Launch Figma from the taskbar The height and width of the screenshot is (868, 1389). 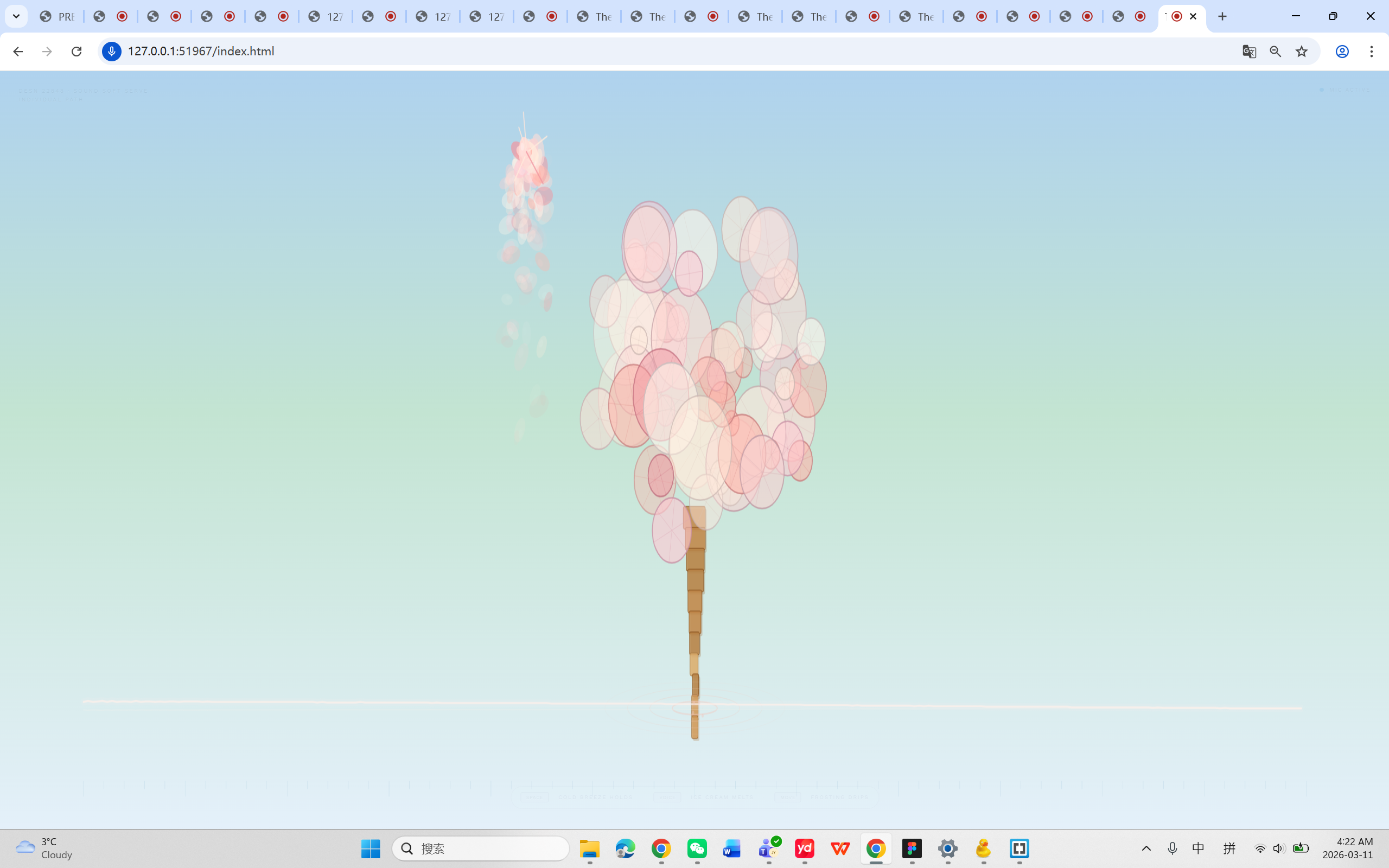coord(912,848)
